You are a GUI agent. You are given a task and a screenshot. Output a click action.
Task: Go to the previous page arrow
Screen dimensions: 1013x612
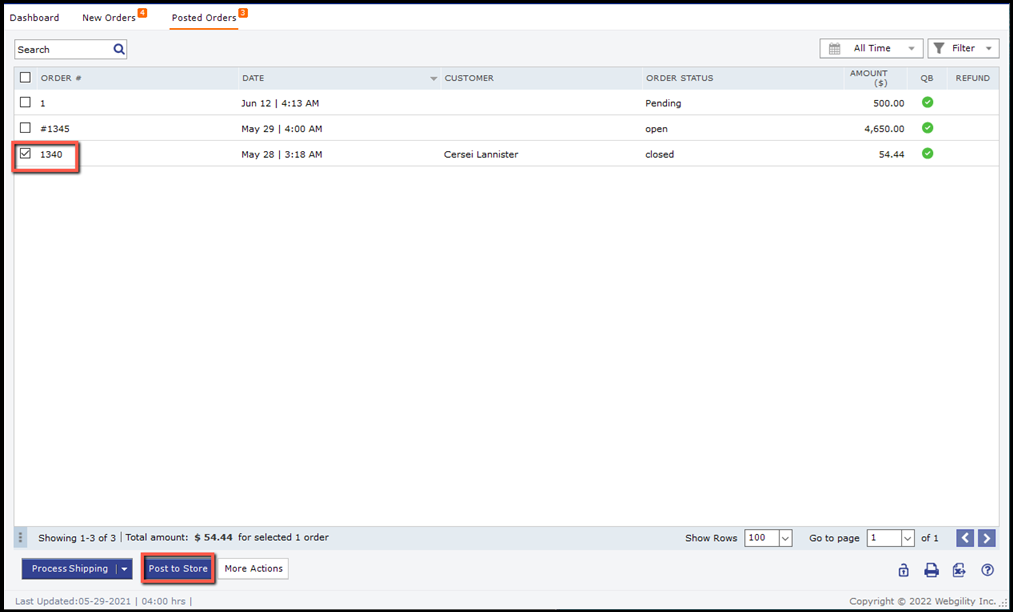pyautogui.click(x=965, y=538)
